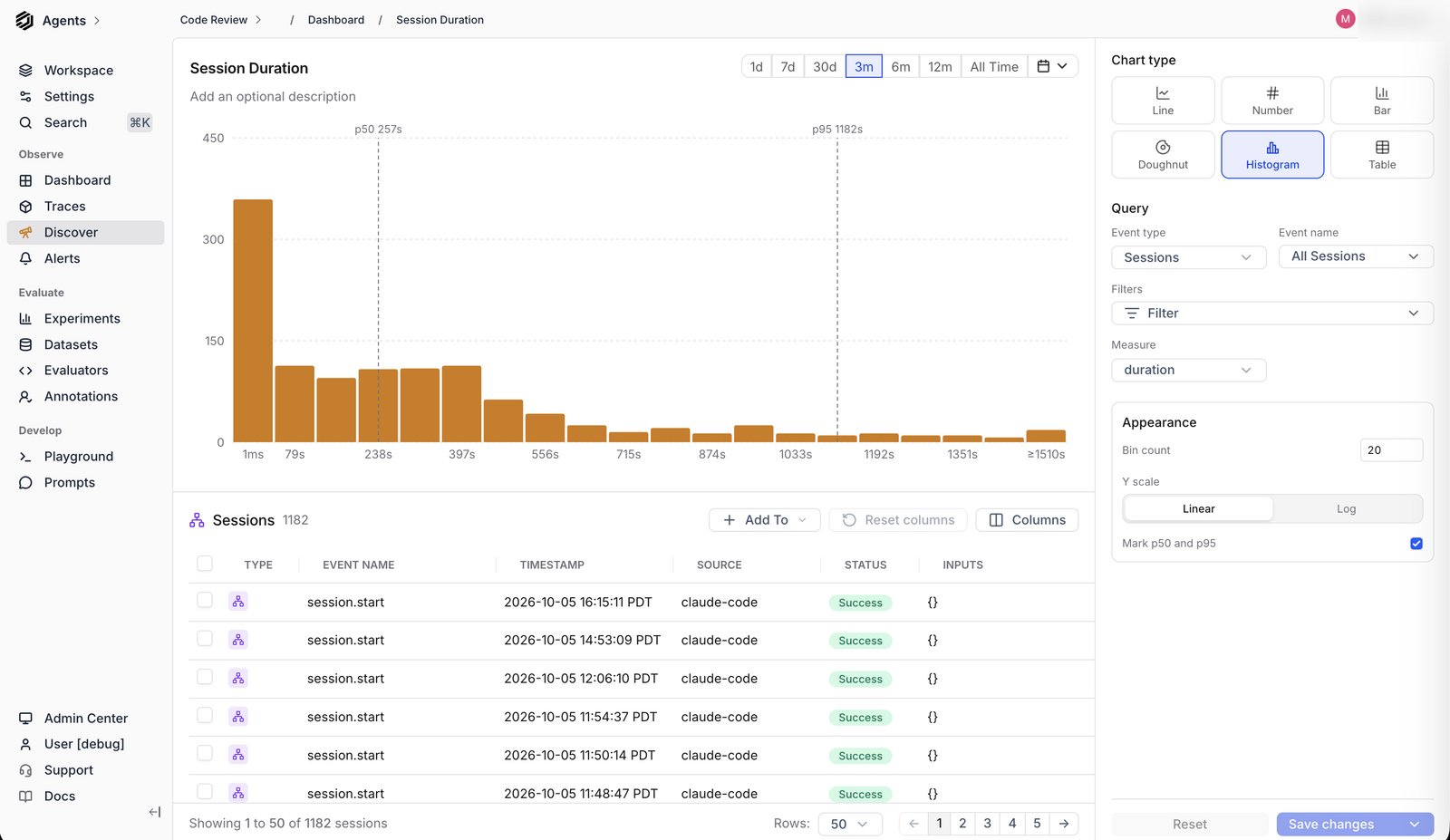Open the All Sessions event name dropdown

1356,256
